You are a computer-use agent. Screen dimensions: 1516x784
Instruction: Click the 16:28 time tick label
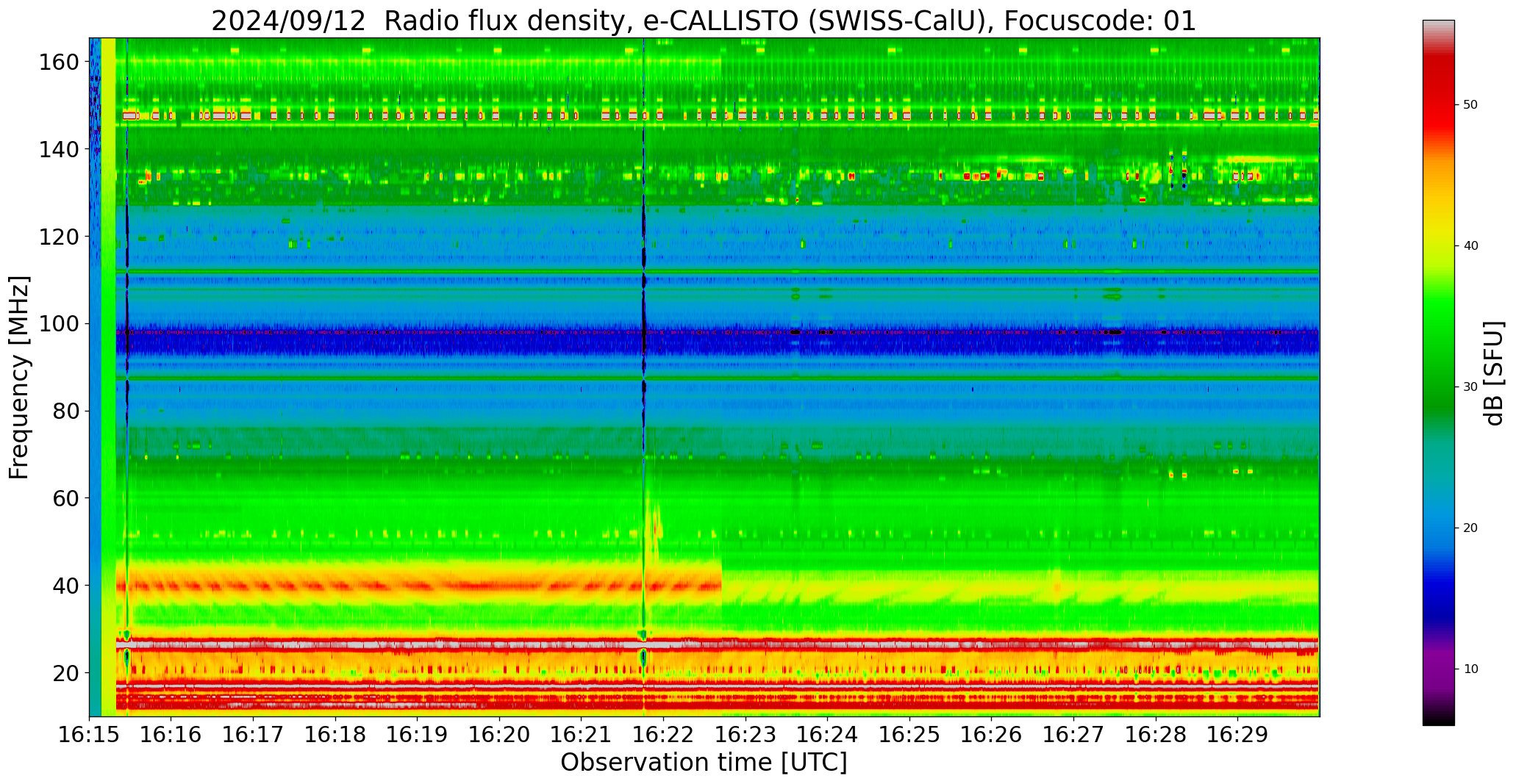[1155, 734]
